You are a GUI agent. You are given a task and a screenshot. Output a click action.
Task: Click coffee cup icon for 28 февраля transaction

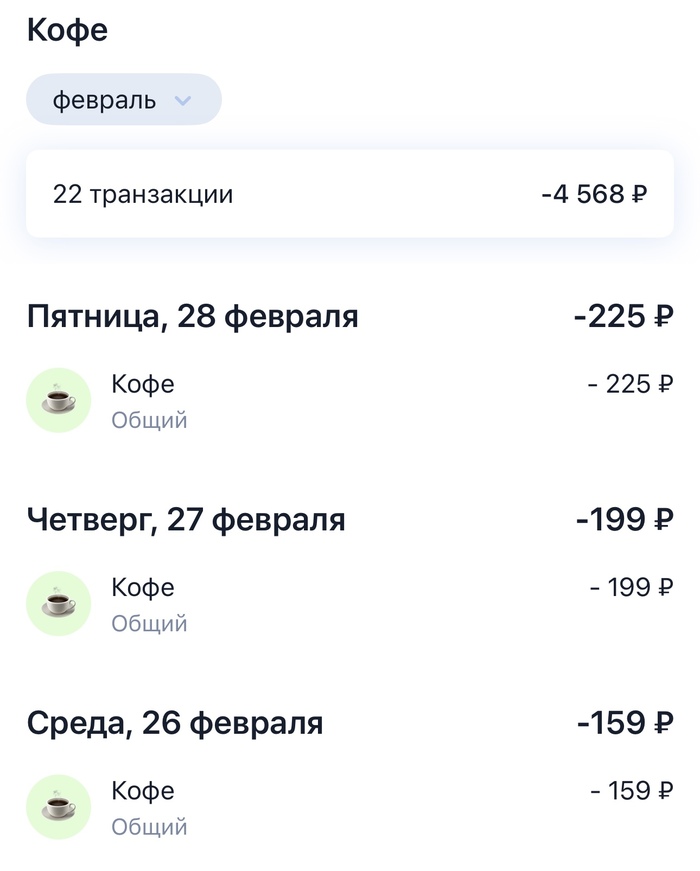point(58,400)
